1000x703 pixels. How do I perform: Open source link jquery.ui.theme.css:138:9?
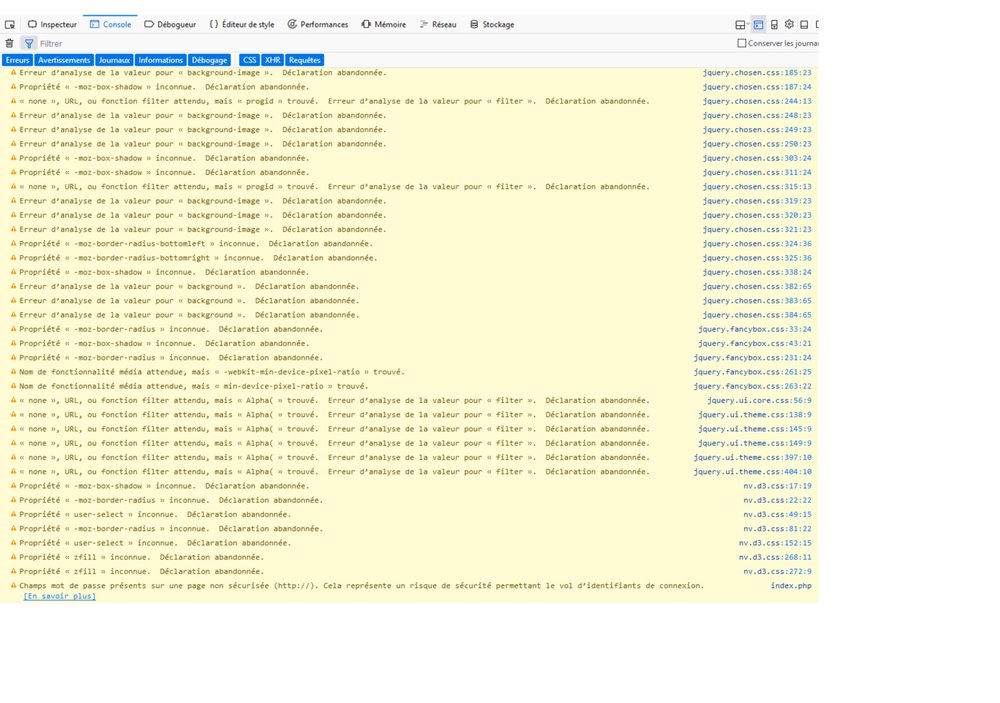(754, 415)
